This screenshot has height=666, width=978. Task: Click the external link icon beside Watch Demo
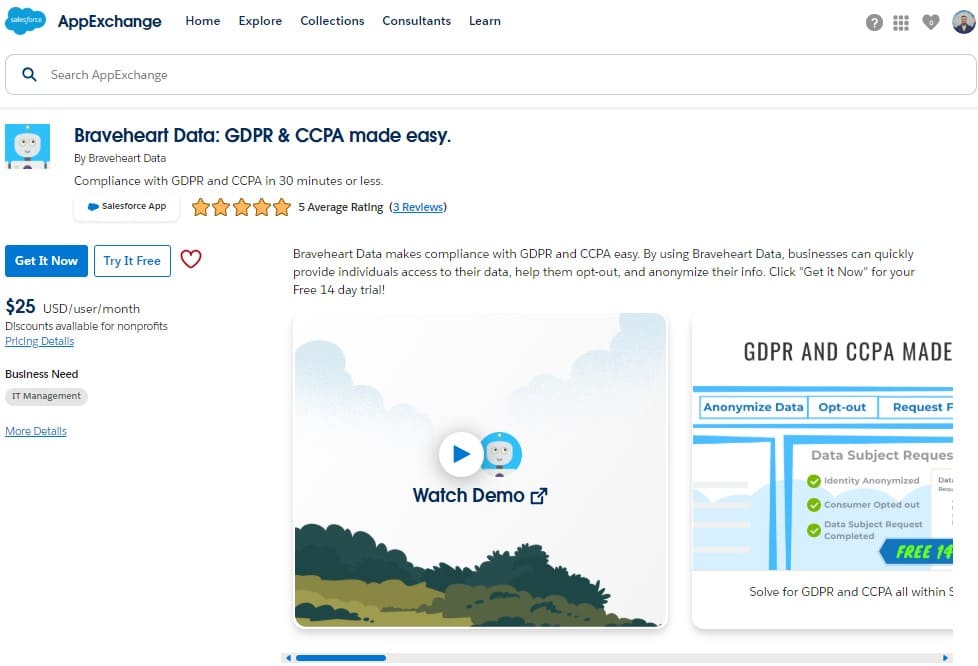coord(539,496)
